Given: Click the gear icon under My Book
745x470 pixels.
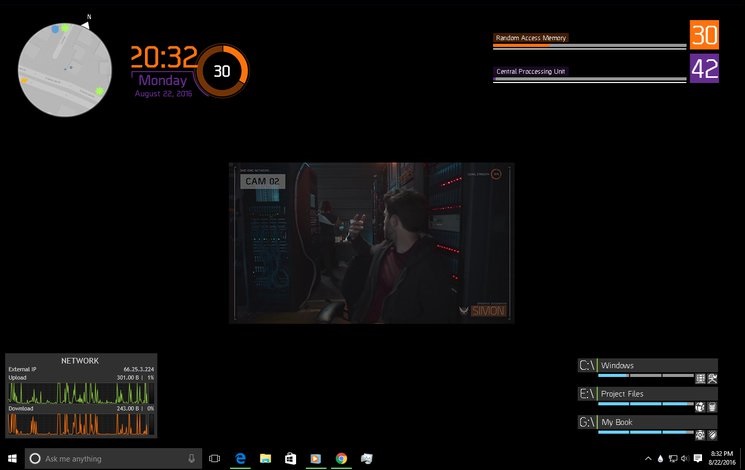Looking at the screenshot, I should pos(700,435).
